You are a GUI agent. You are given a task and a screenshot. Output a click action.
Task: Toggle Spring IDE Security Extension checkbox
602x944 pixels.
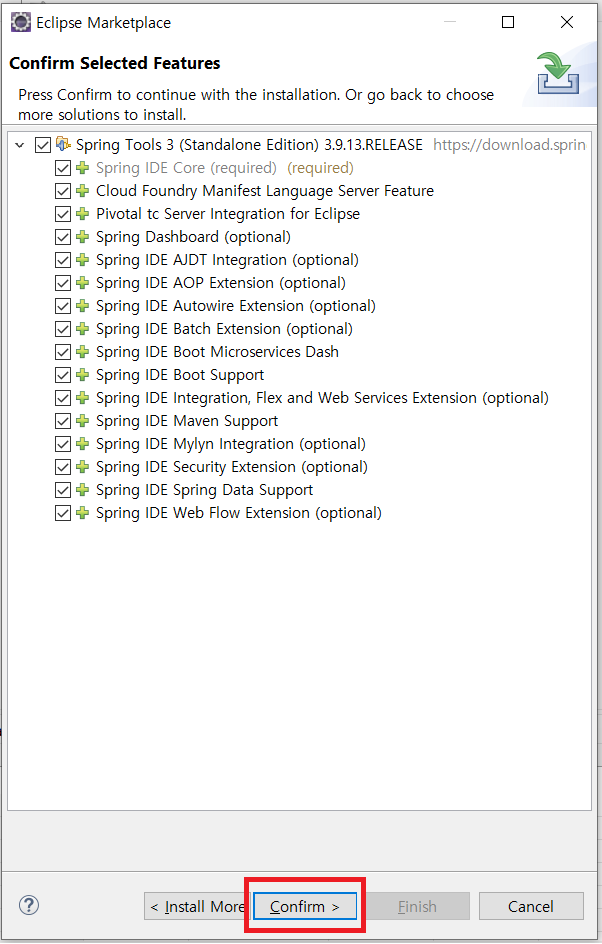[63, 467]
